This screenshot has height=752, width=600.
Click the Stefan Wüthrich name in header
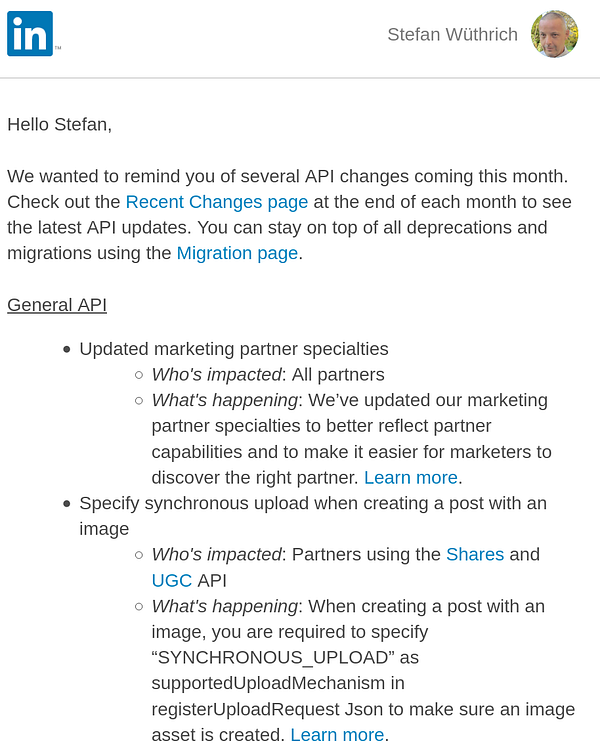(x=452, y=35)
